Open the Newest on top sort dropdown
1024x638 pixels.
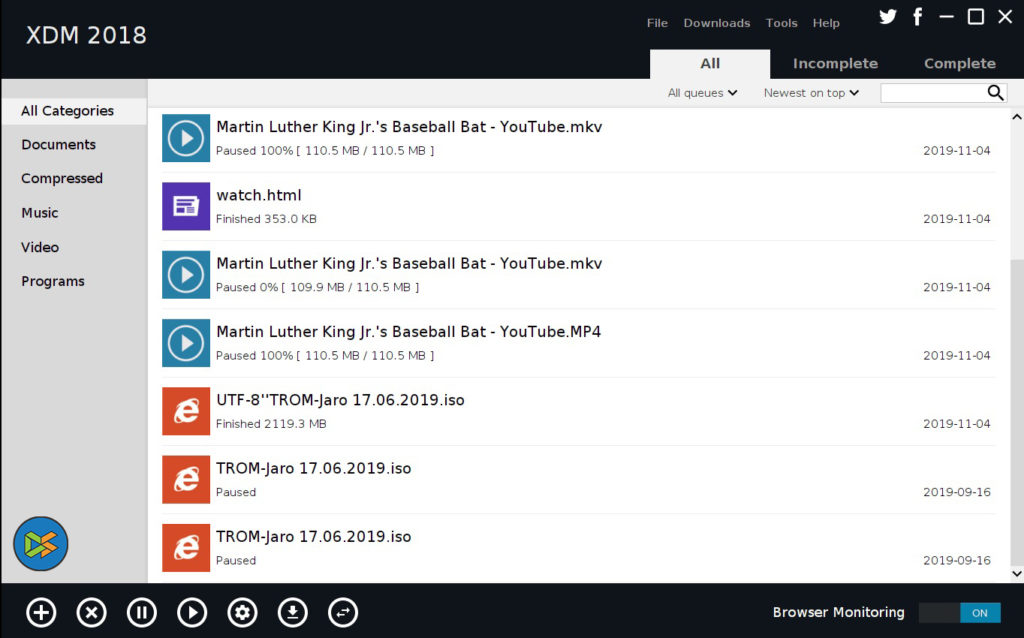click(811, 93)
